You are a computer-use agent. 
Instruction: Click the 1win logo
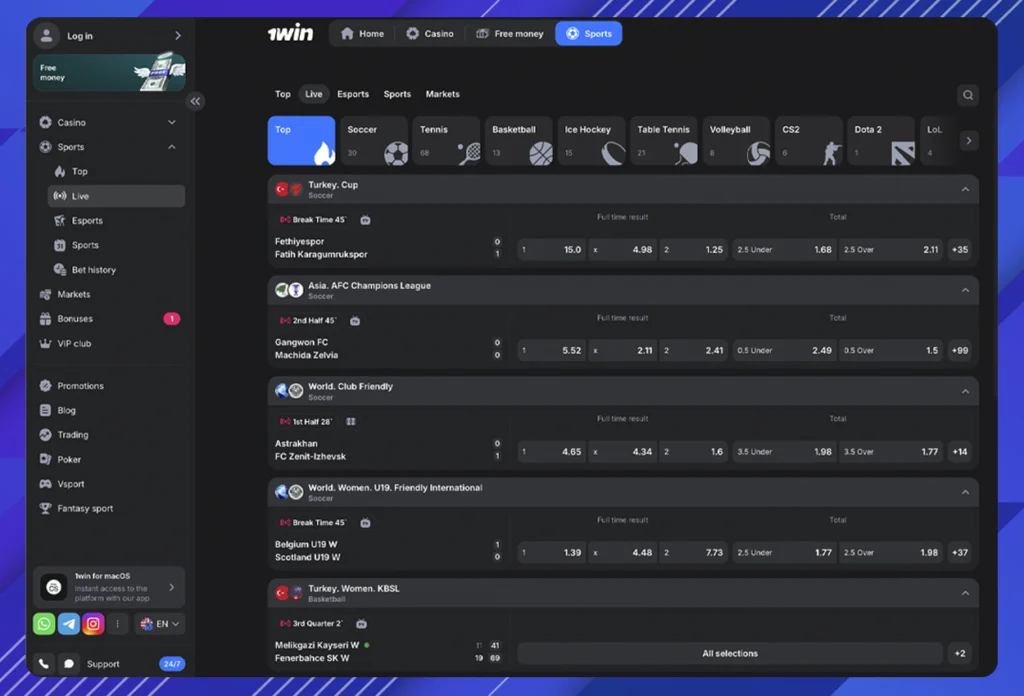(x=291, y=33)
